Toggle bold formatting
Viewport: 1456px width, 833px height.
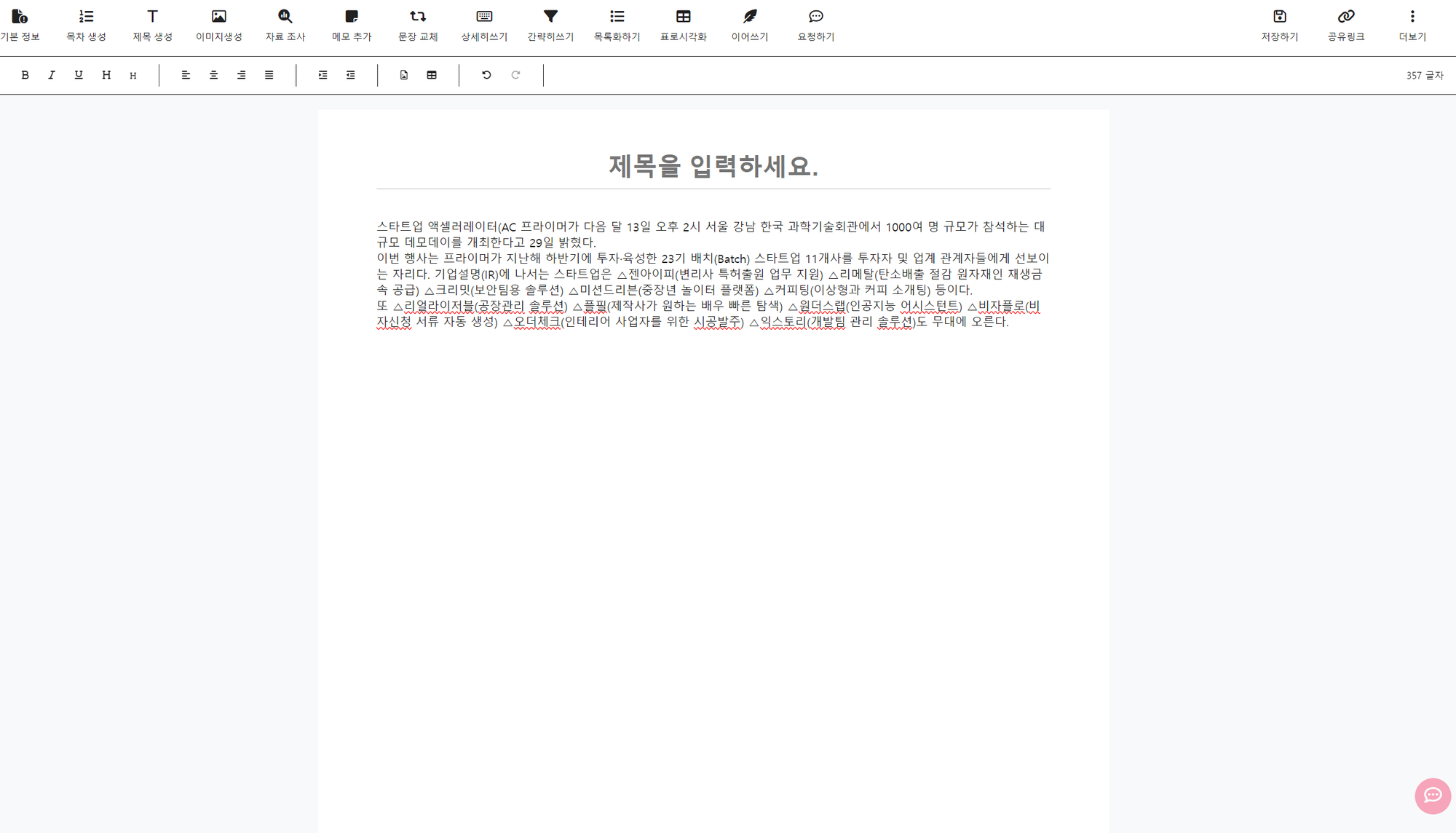coord(25,75)
